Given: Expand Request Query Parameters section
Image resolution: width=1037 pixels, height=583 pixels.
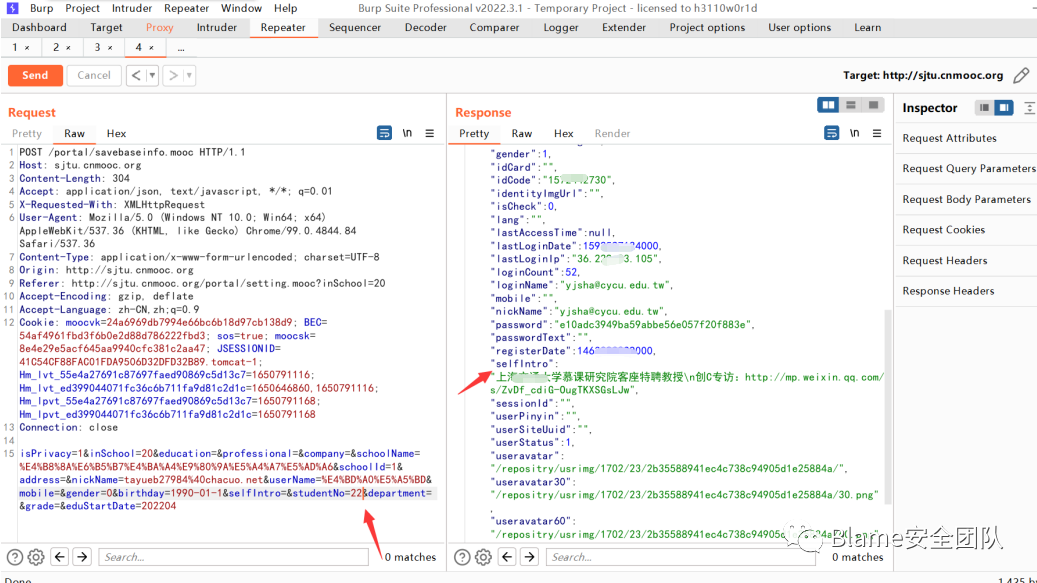Looking at the screenshot, I should 968,169.
